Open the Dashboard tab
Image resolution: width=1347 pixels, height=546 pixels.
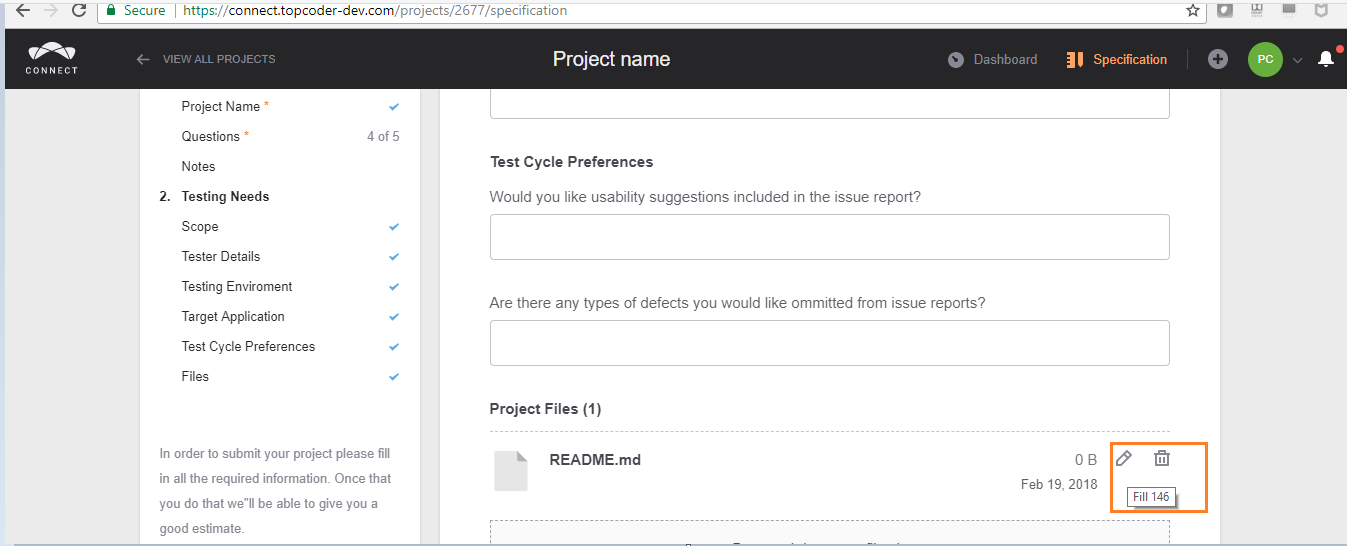[993, 59]
